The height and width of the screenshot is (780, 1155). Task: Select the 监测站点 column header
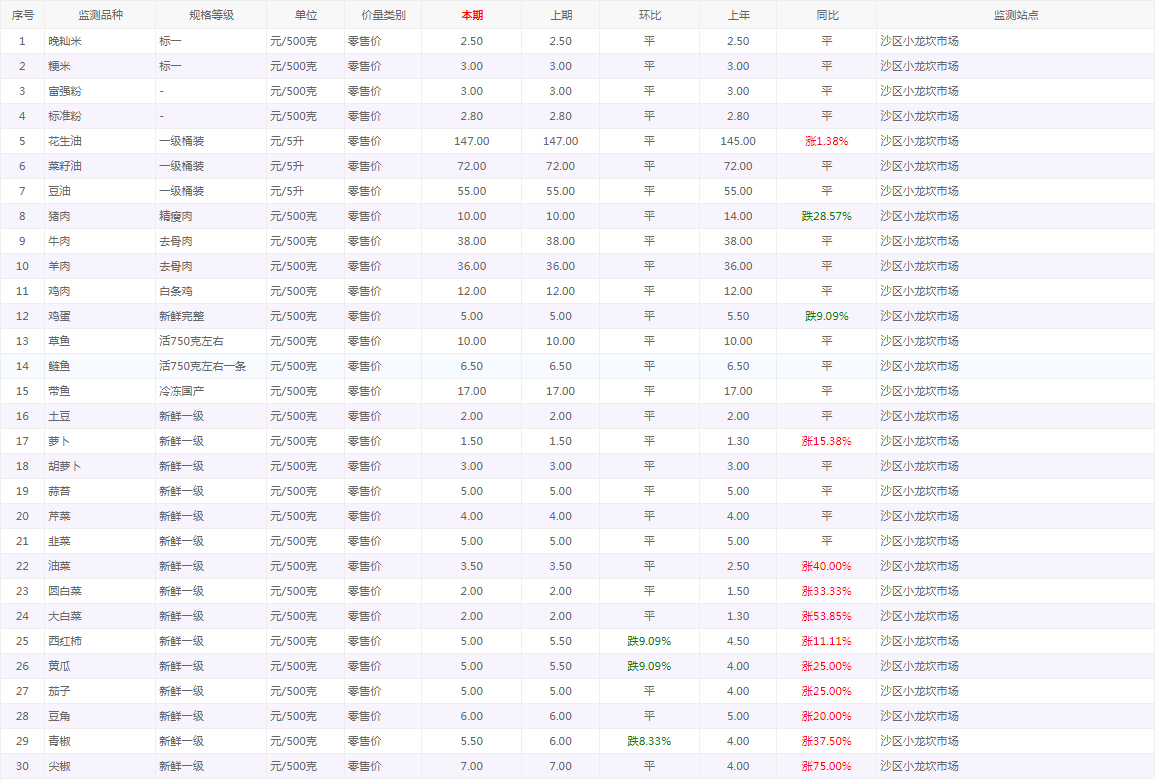tap(1015, 15)
